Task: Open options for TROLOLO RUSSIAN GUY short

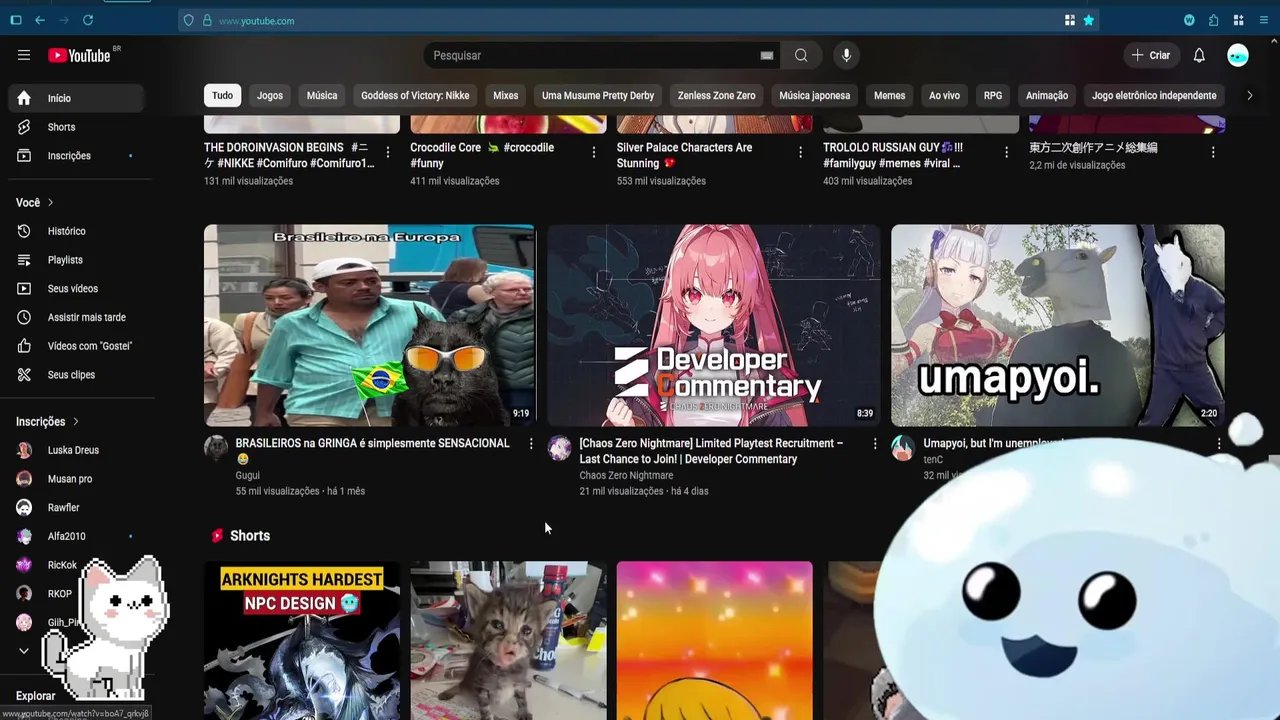Action: (1007, 152)
